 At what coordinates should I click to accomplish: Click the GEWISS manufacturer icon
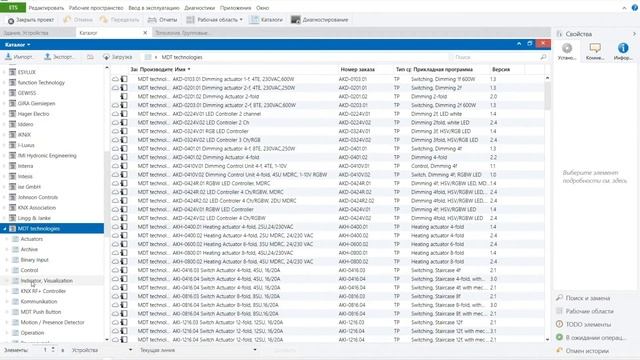click(13, 93)
